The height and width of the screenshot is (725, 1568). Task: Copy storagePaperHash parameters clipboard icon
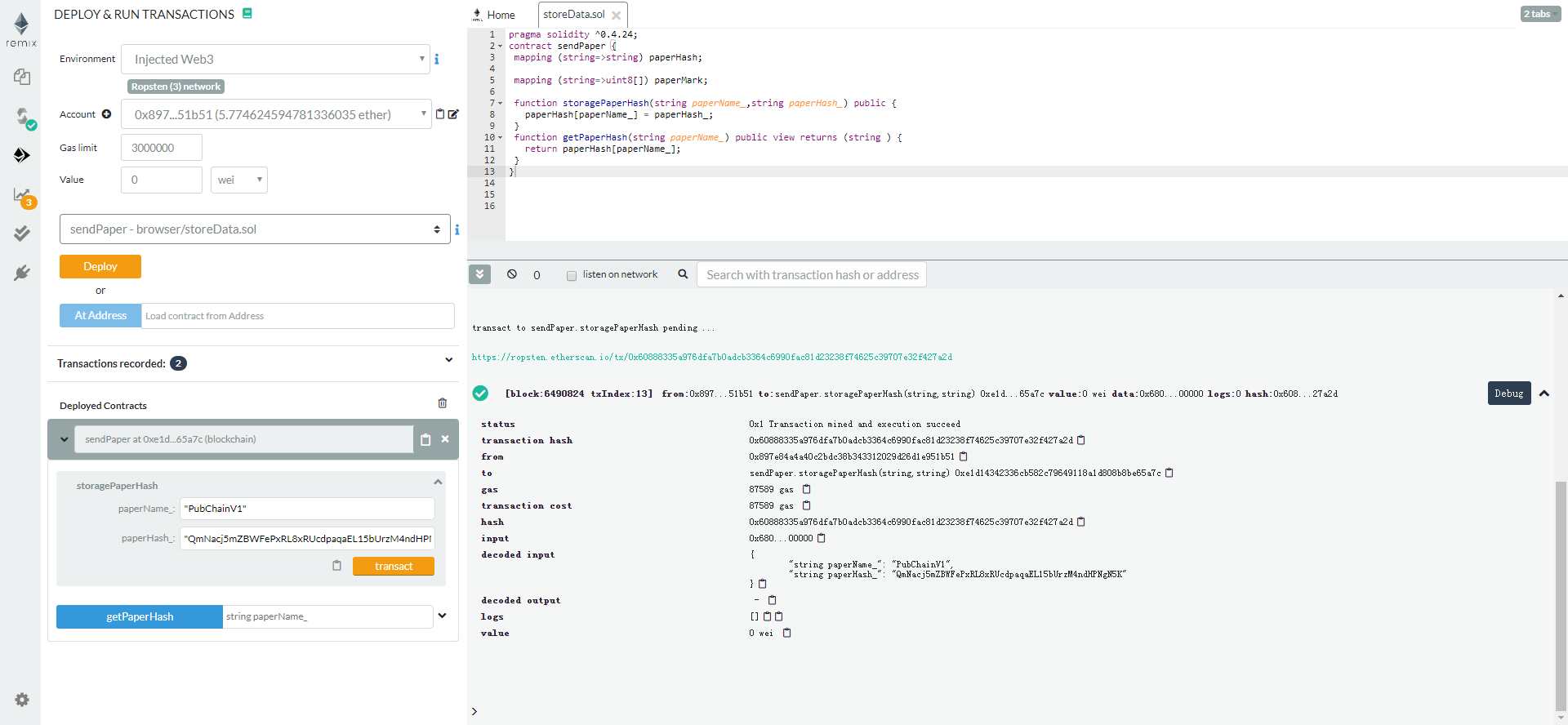pos(336,566)
